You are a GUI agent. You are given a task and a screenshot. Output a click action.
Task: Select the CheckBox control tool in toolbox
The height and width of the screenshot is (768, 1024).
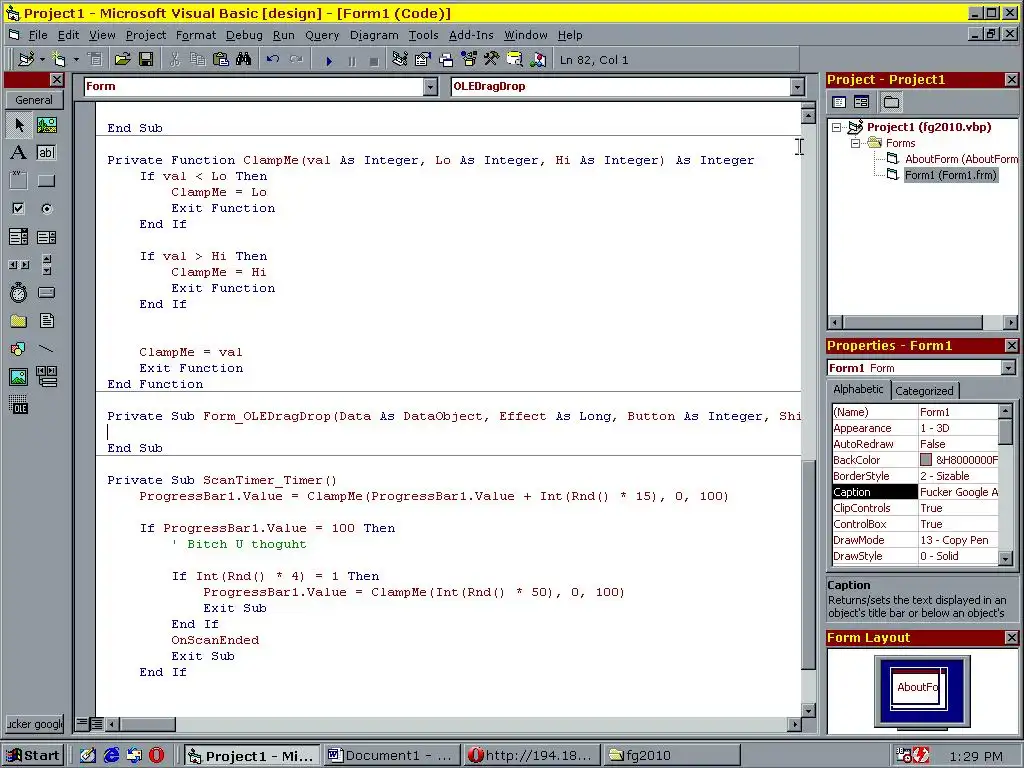pyautogui.click(x=19, y=209)
